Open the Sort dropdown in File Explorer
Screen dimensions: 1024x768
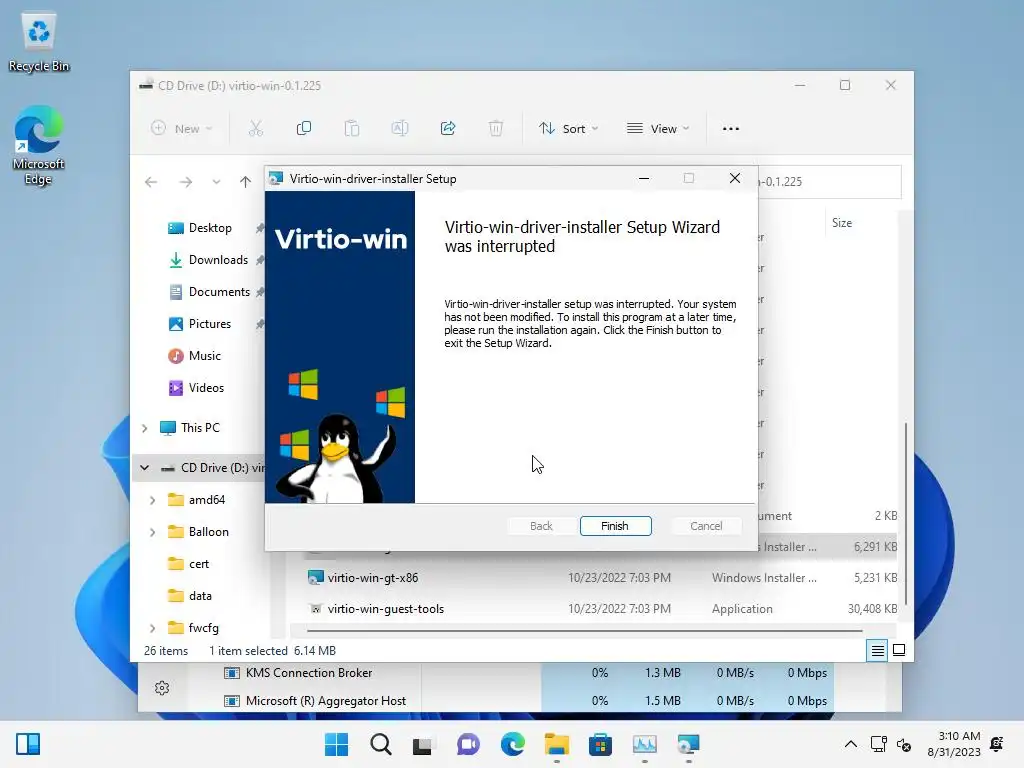[x=568, y=129]
